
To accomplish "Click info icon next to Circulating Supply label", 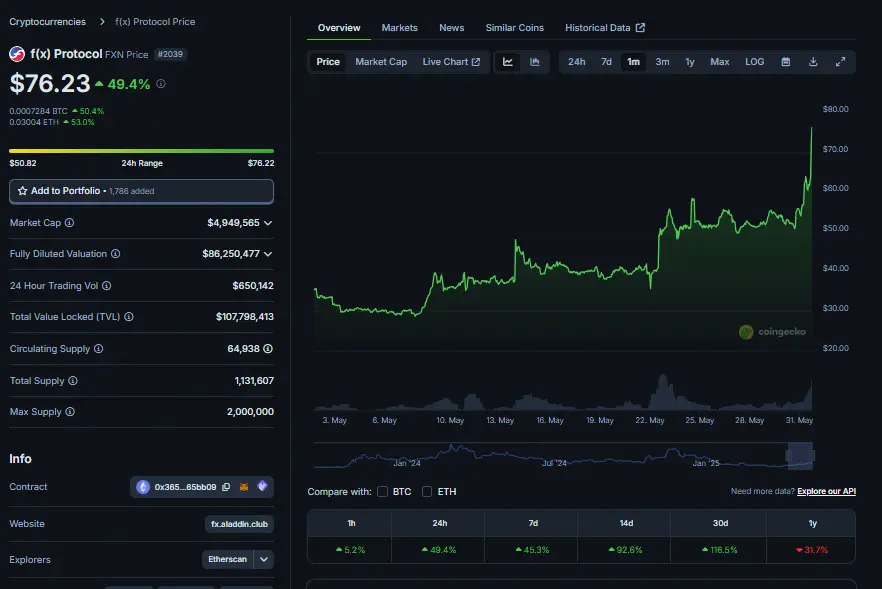I will 98,349.
